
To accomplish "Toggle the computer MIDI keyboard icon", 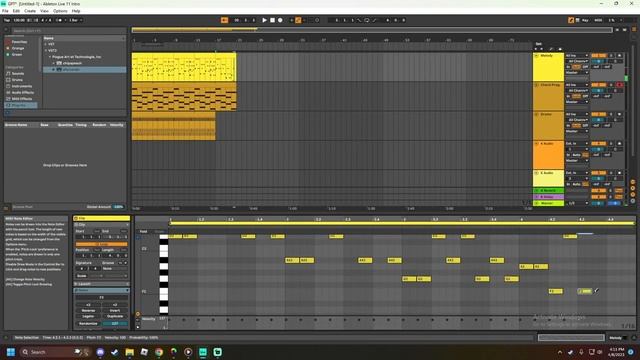I will [578, 20].
